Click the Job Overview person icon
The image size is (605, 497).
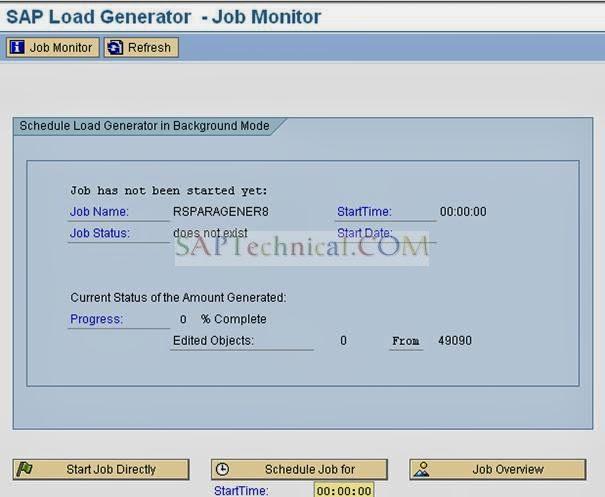tap(422, 469)
